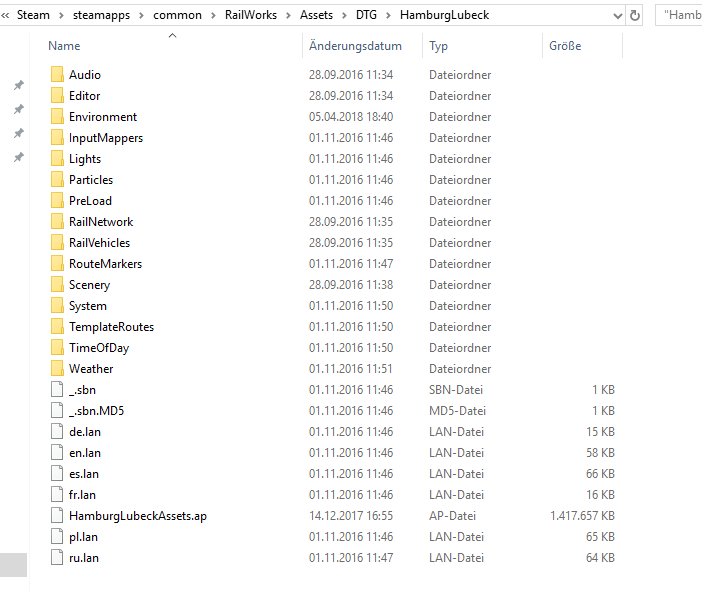Click the Environment folder icon
702x591 pixels.
point(57,116)
